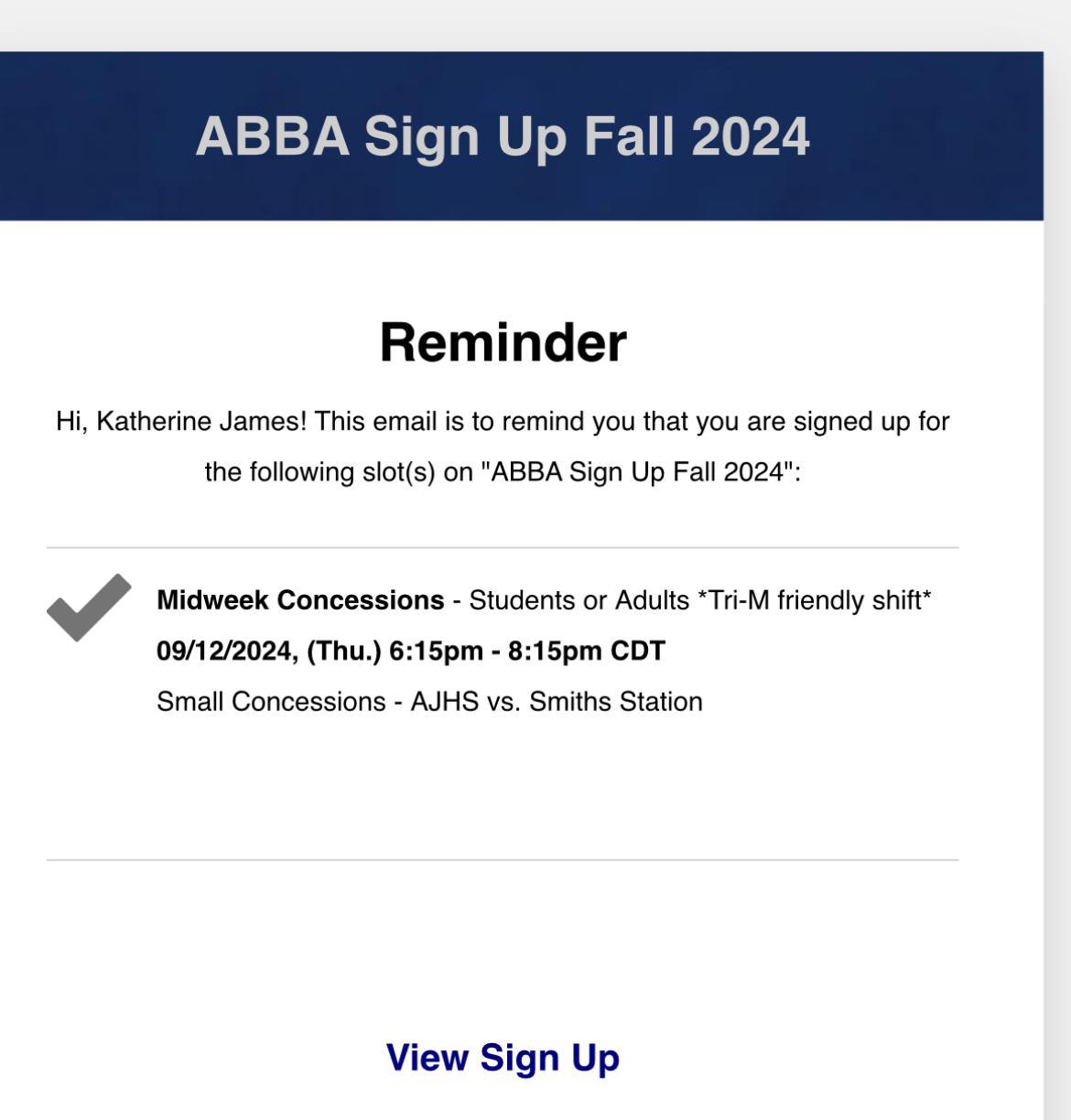This screenshot has height=1120, width=1071.
Task: Click the quoted ABBA Sign Up Fall 2024 text
Action: 639,472
